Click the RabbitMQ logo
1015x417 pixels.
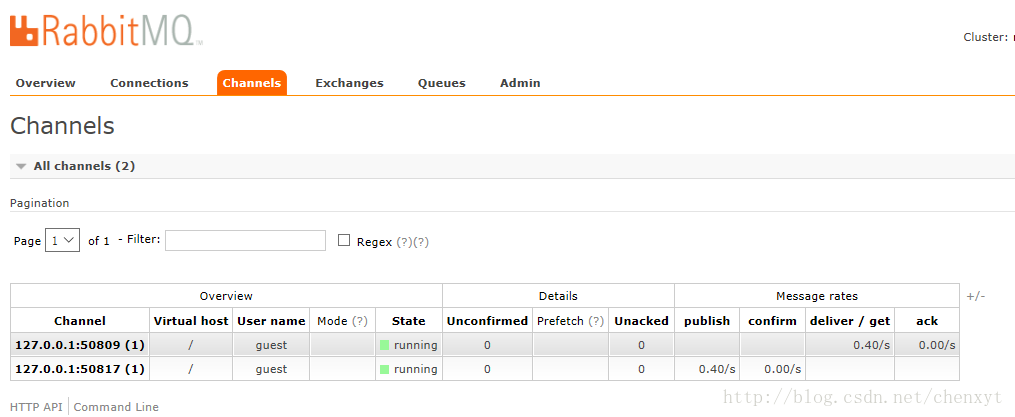coord(107,30)
